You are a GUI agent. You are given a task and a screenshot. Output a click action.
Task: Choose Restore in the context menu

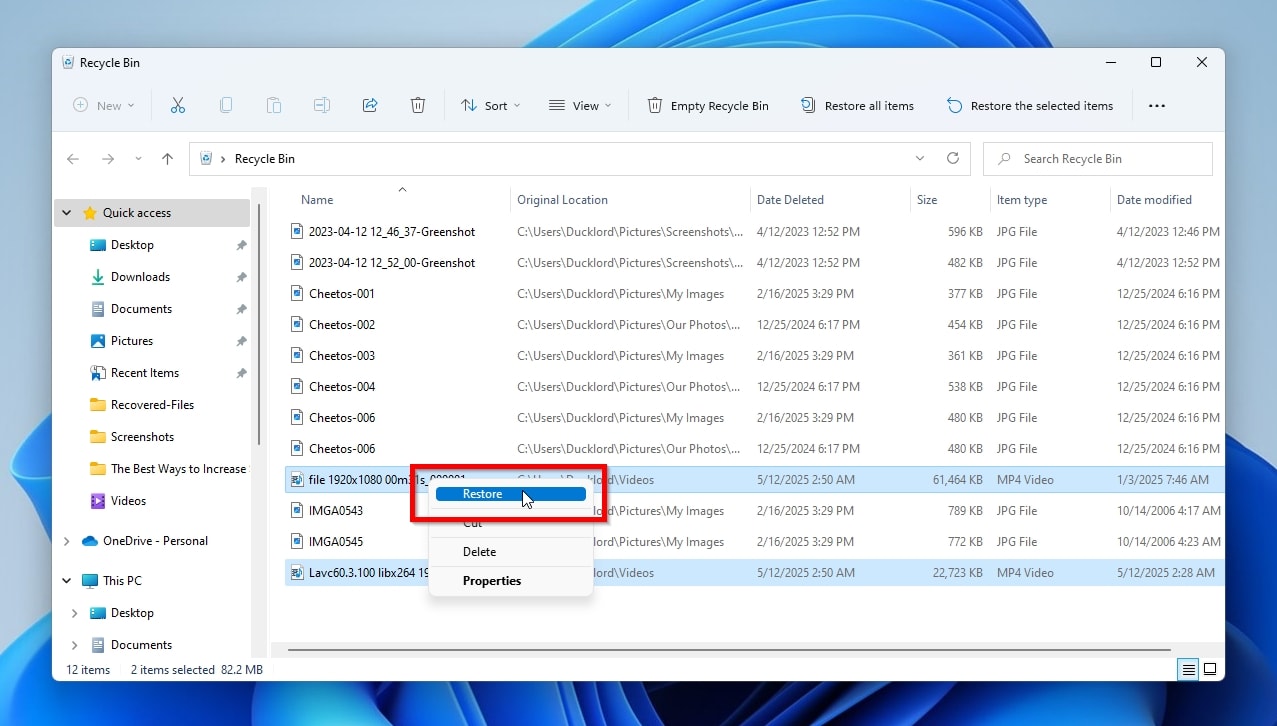(x=511, y=494)
